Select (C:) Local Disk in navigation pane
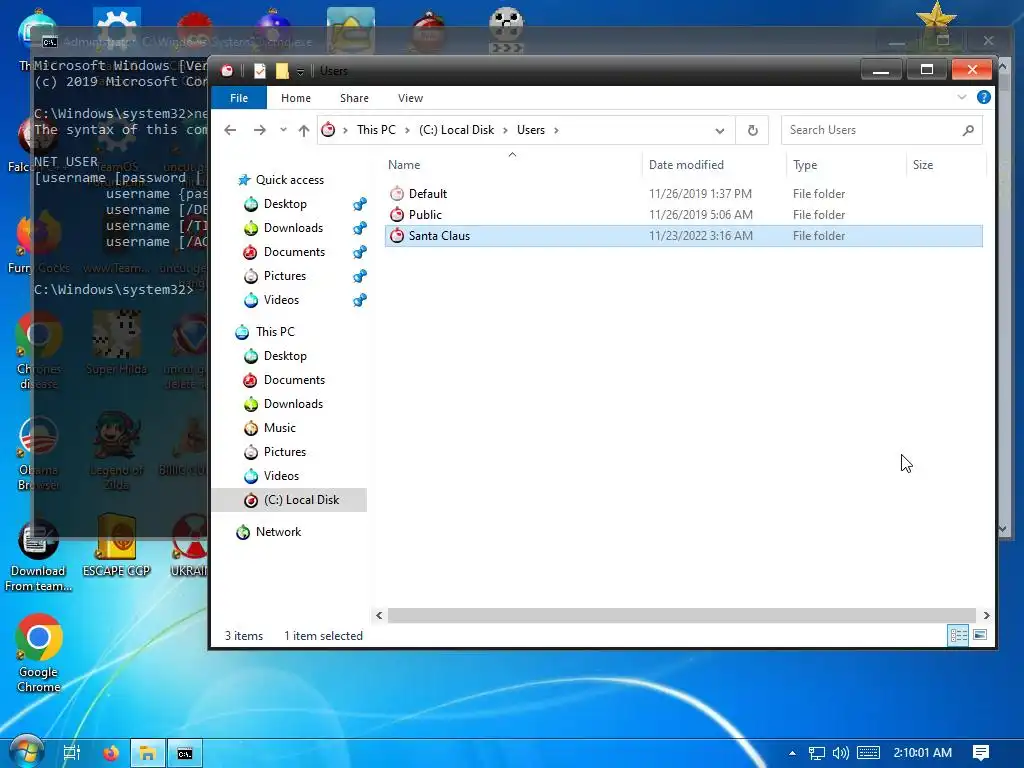The width and height of the screenshot is (1024, 768). tap(289, 500)
